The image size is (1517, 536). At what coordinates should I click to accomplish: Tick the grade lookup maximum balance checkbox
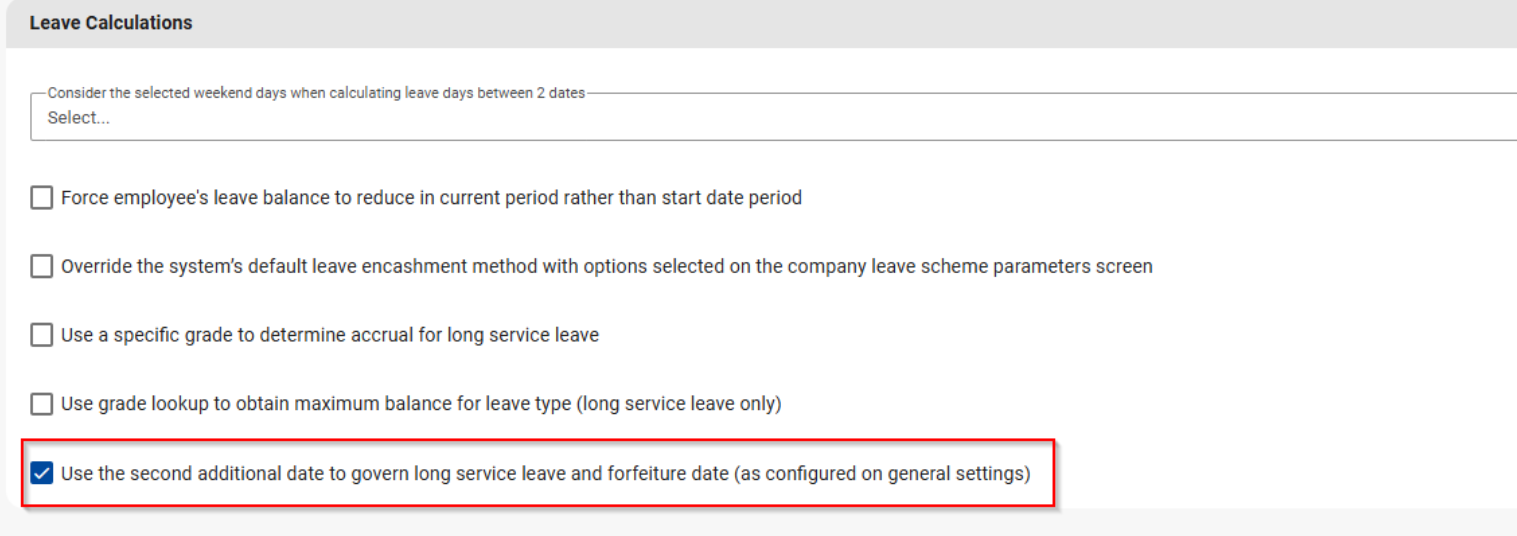tap(41, 405)
